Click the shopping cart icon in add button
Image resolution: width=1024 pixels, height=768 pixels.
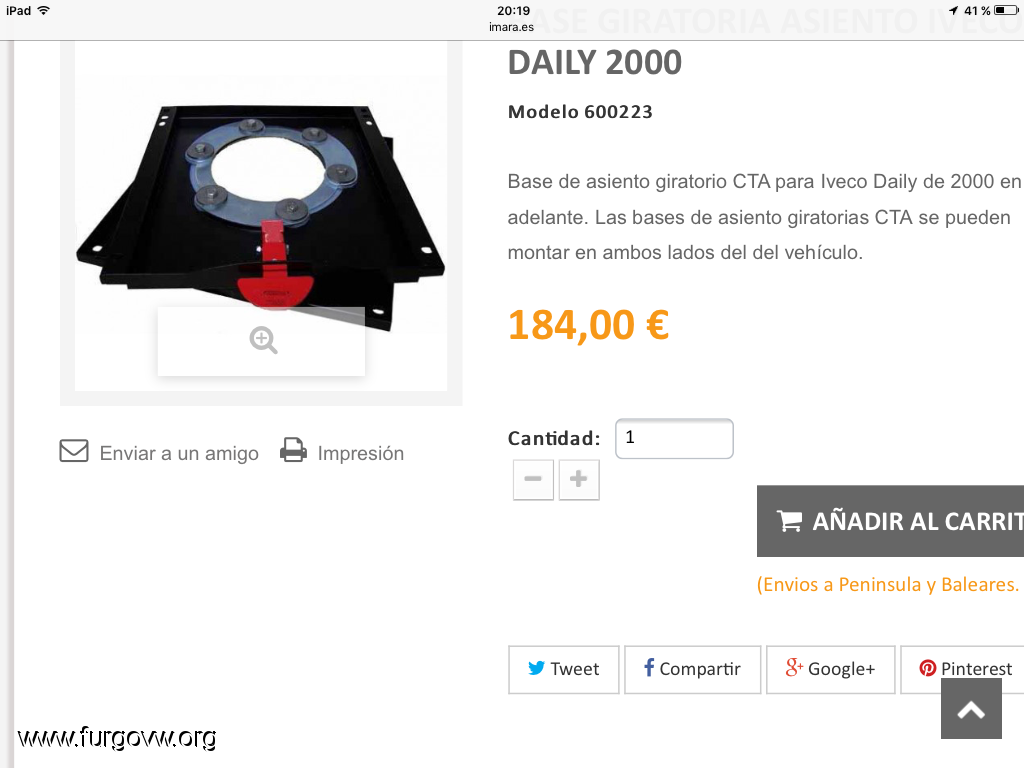point(789,520)
